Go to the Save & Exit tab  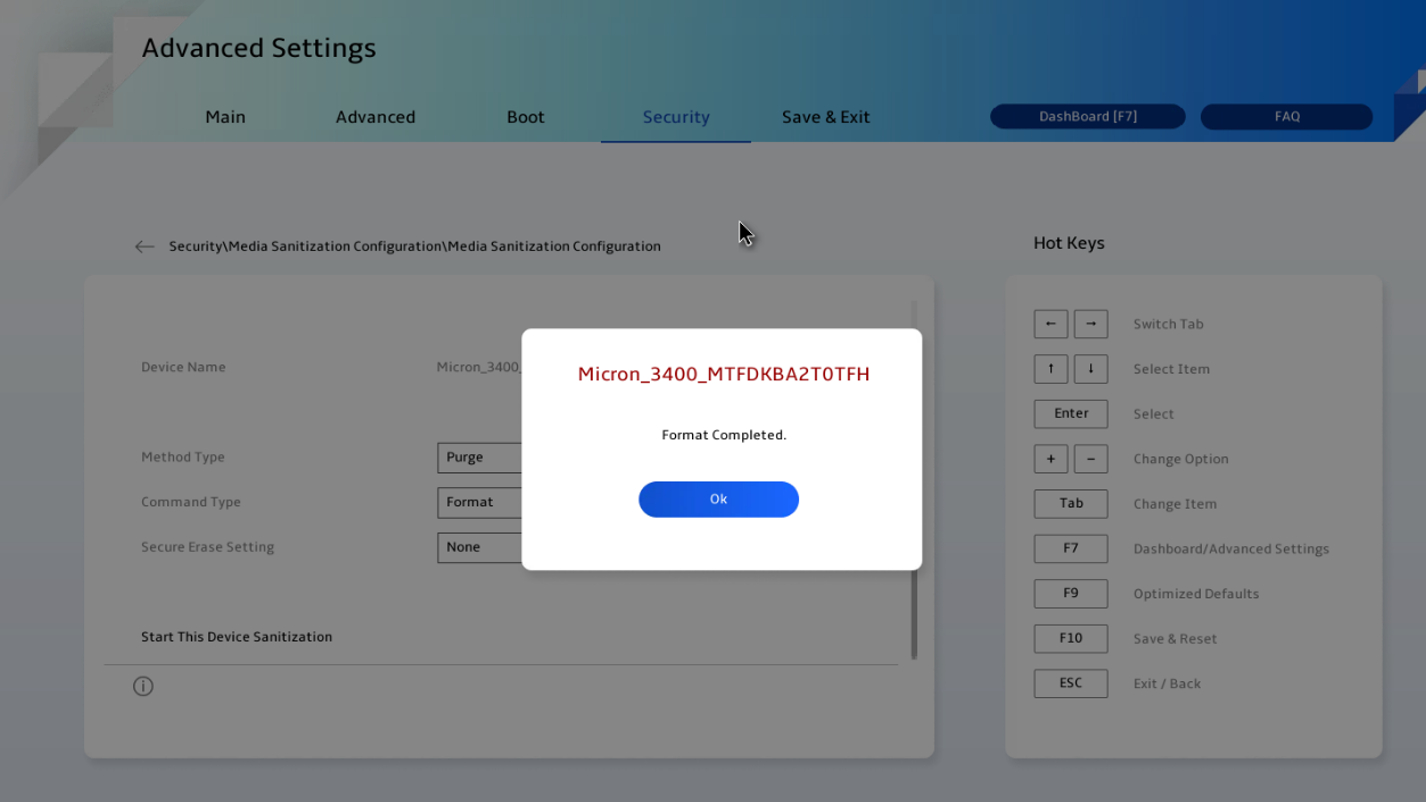825,117
